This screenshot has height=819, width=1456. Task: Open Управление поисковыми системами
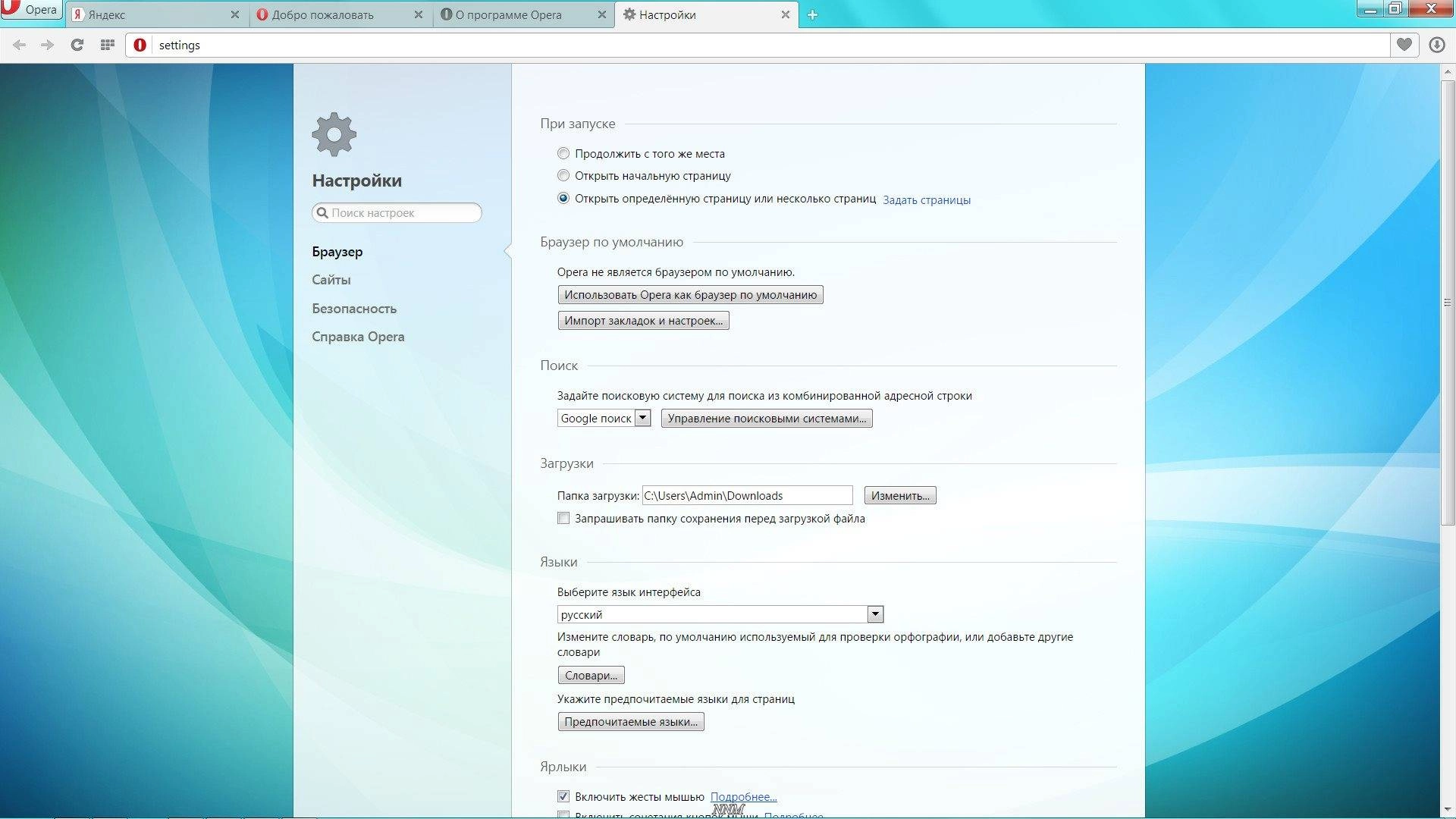tap(767, 419)
